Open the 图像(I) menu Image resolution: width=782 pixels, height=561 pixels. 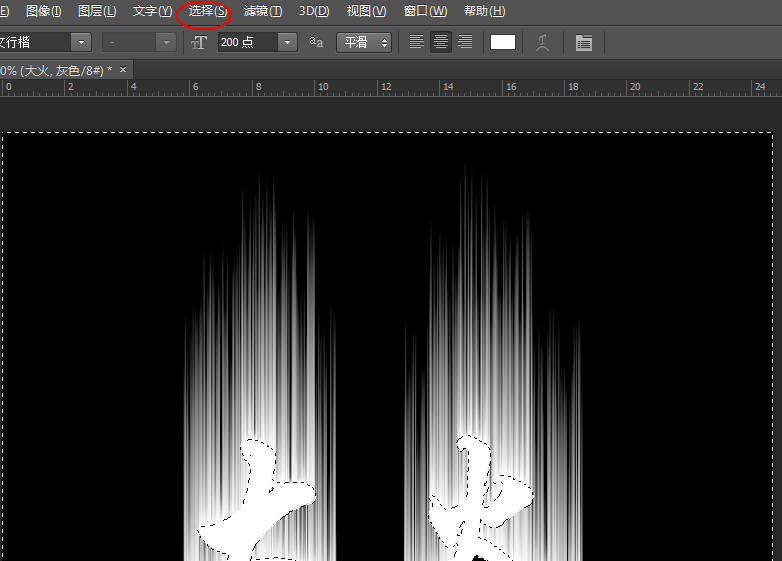[43, 11]
